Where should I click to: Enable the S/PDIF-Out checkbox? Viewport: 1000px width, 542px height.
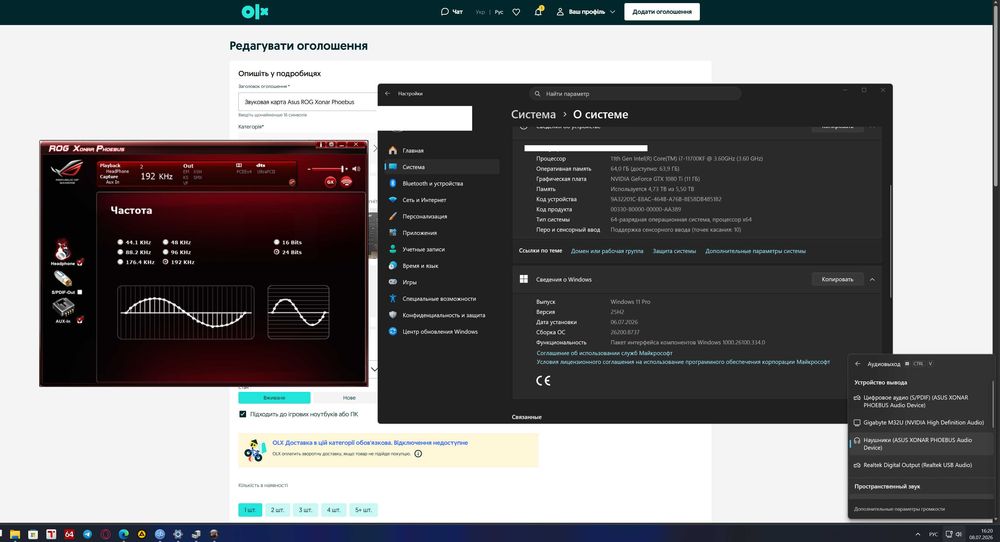[80, 292]
